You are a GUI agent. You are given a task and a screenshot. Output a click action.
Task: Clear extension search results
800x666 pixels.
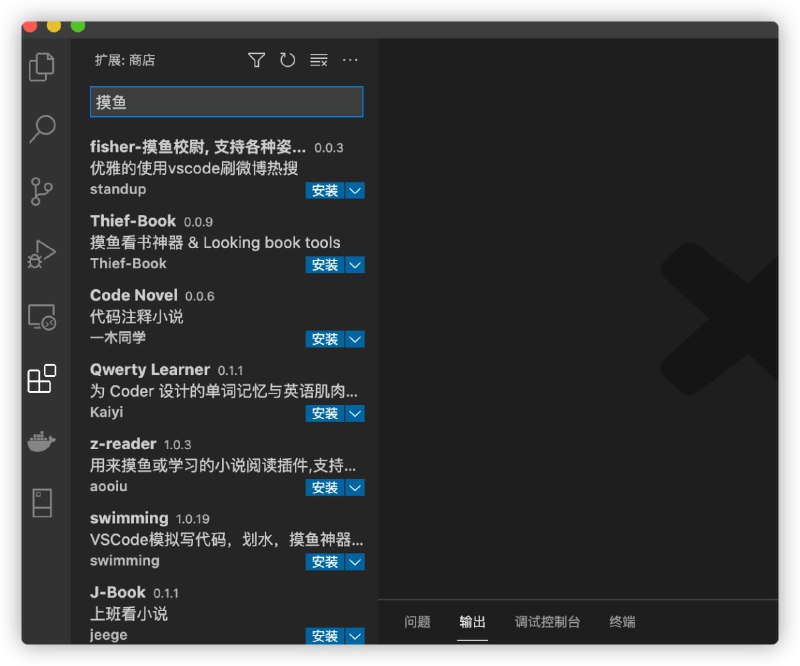click(x=319, y=60)
